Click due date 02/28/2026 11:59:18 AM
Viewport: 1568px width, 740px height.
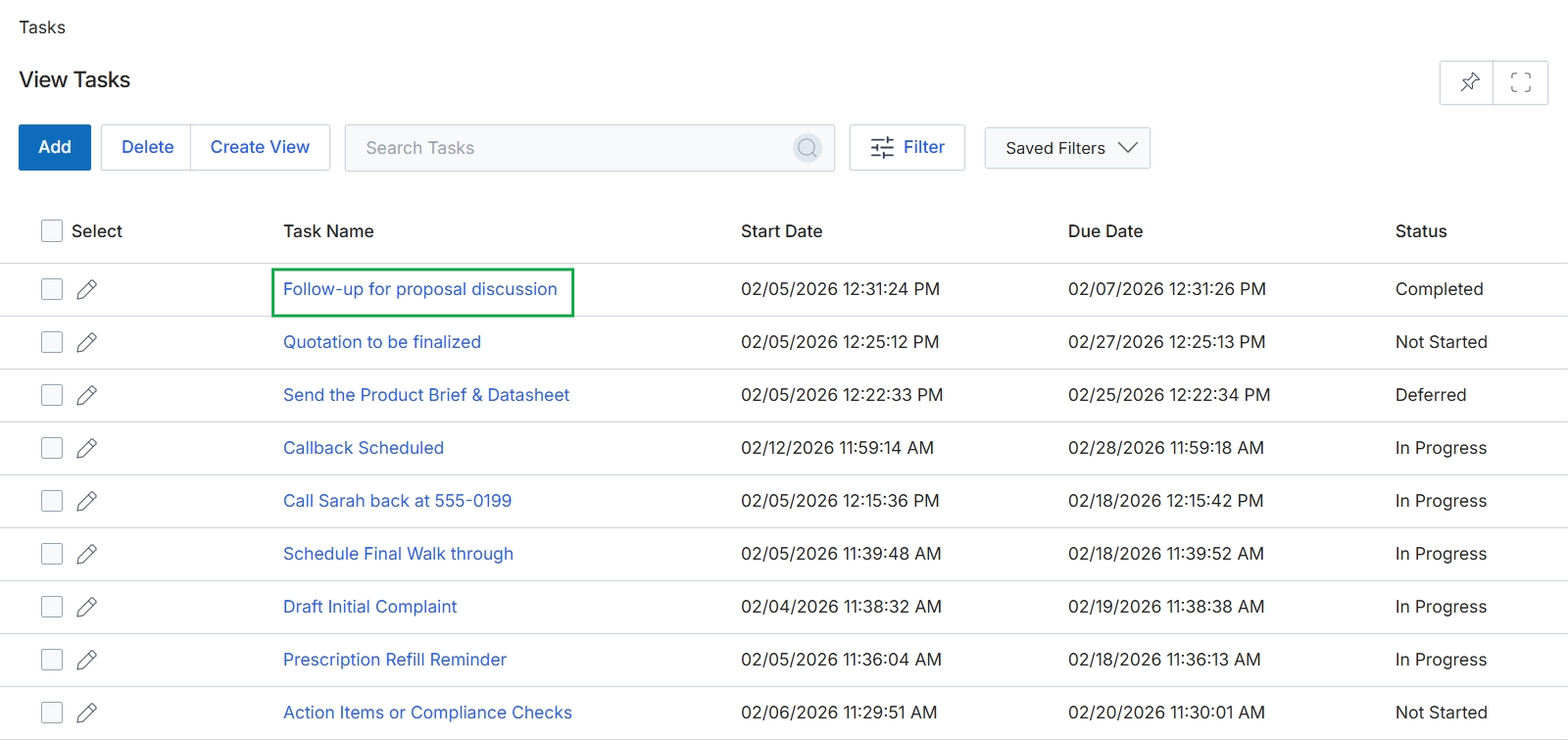pyautogui.click(x=1165, y=448)
